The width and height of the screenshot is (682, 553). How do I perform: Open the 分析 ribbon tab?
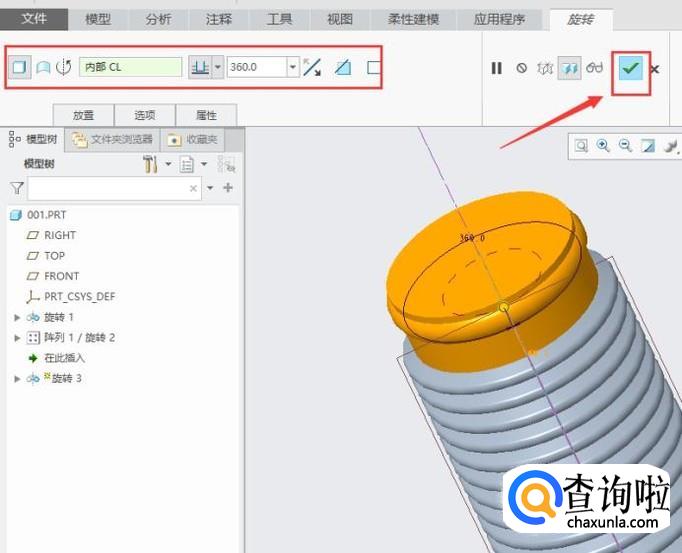pos(158,19)
